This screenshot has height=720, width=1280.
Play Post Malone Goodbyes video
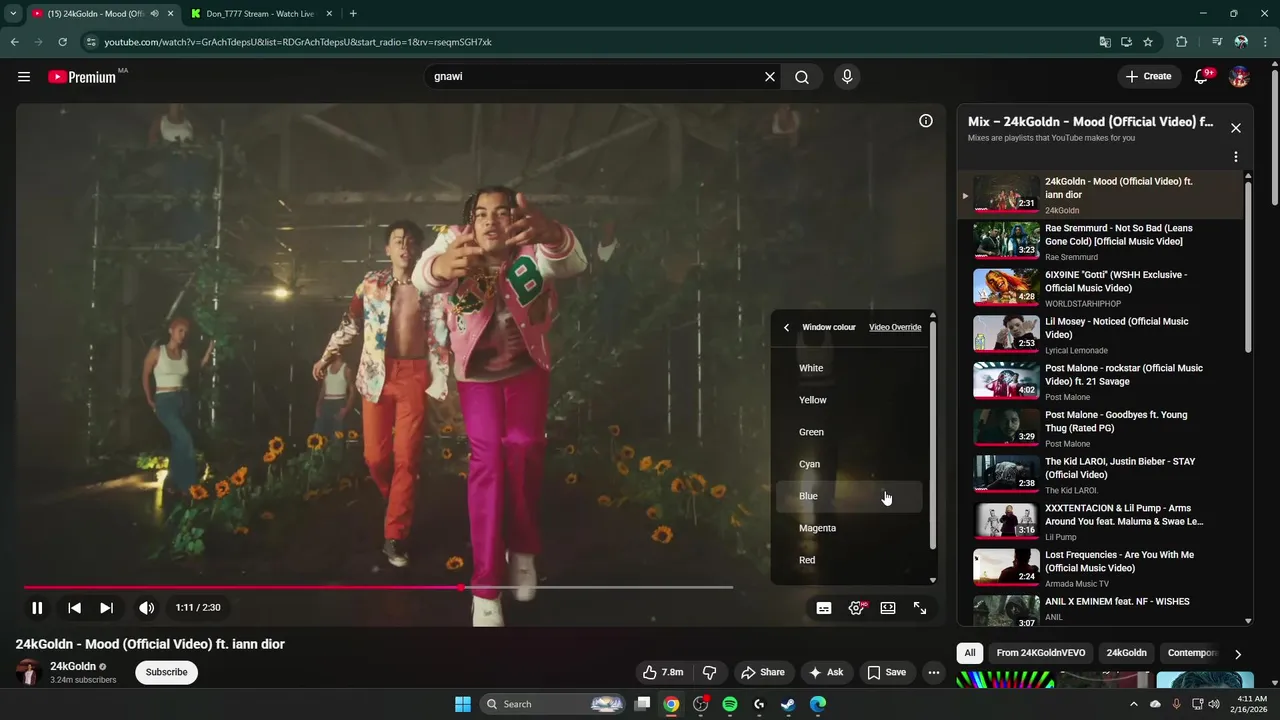click(x=1100, y=428)
